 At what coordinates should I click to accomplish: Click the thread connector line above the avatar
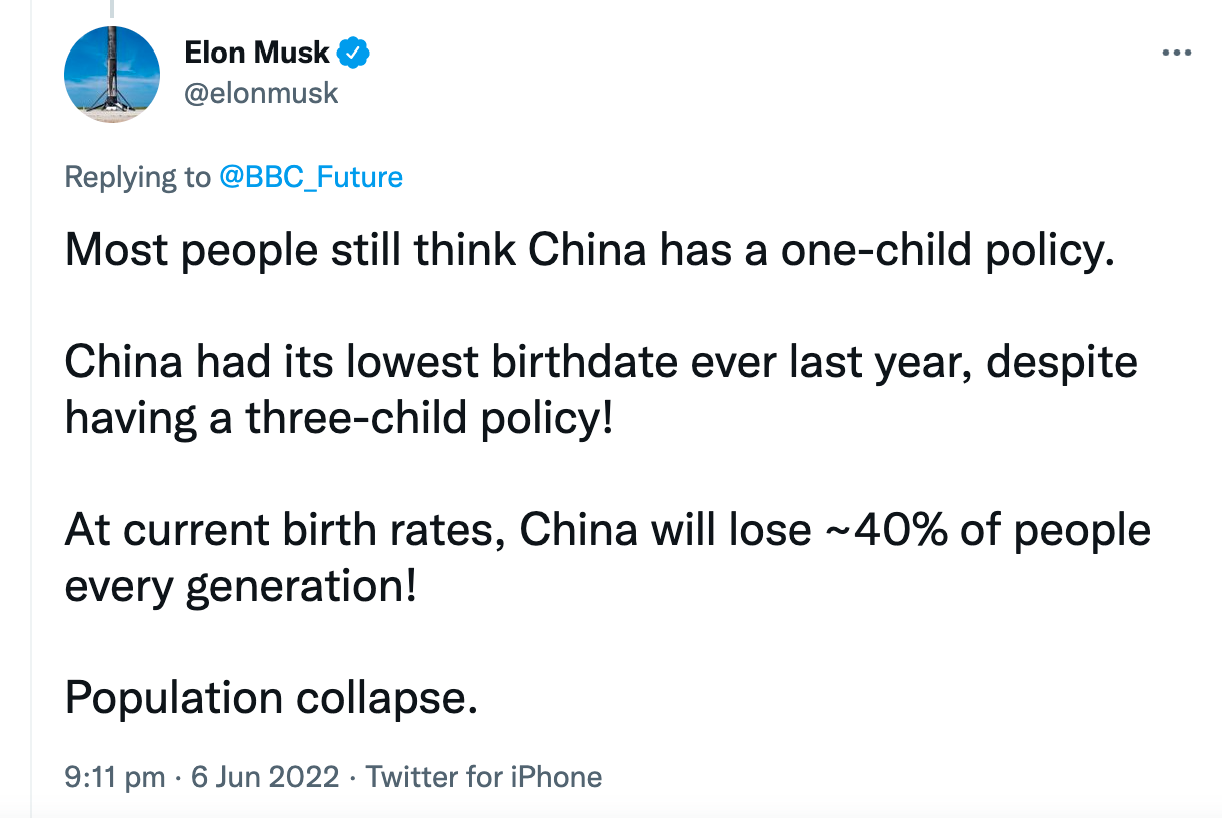[112, 8]
